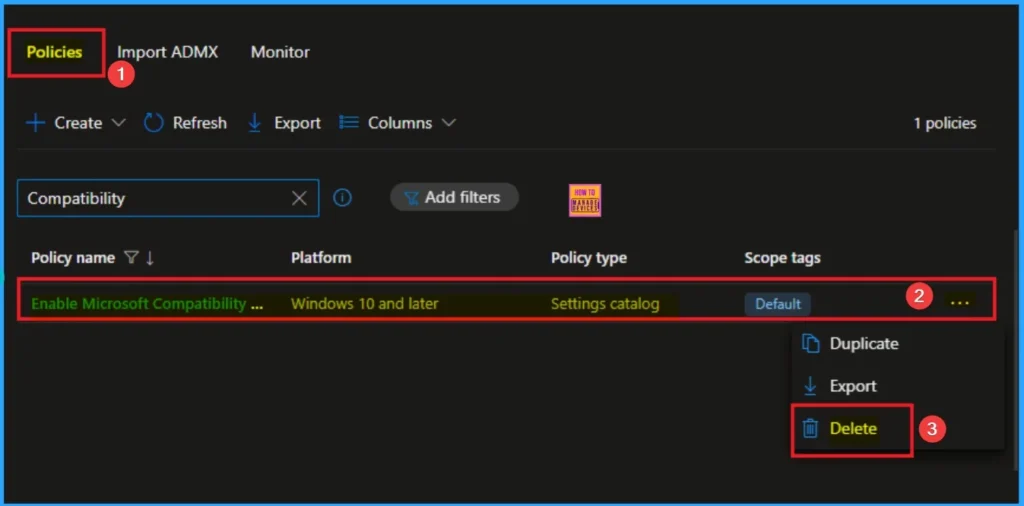The image size is (1024, 506).
Task: Click the Default scope tag badge
Action: pos(778,304)
